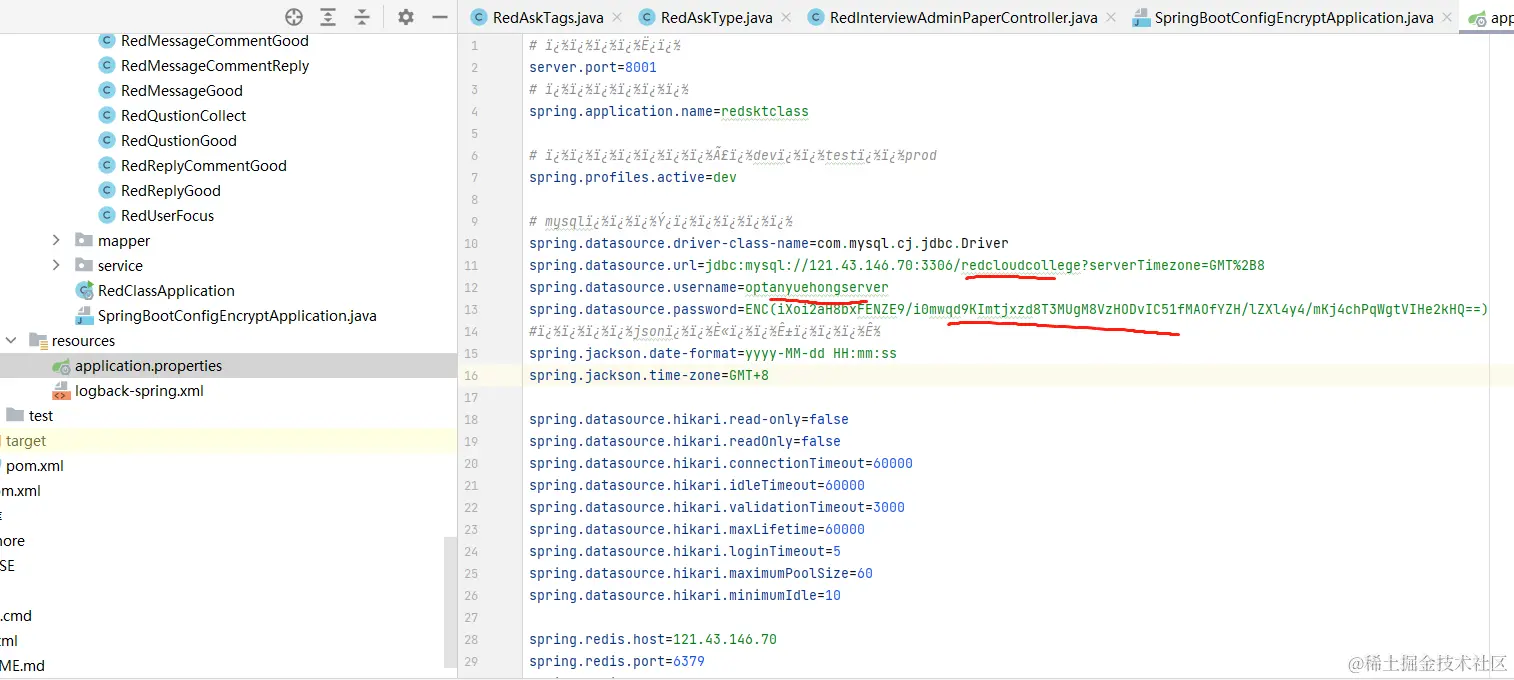This screenshot has height=680, width=1514.
Task: Click the hikari.idleTimeout=60000 line
Action: tap(697, 486)
